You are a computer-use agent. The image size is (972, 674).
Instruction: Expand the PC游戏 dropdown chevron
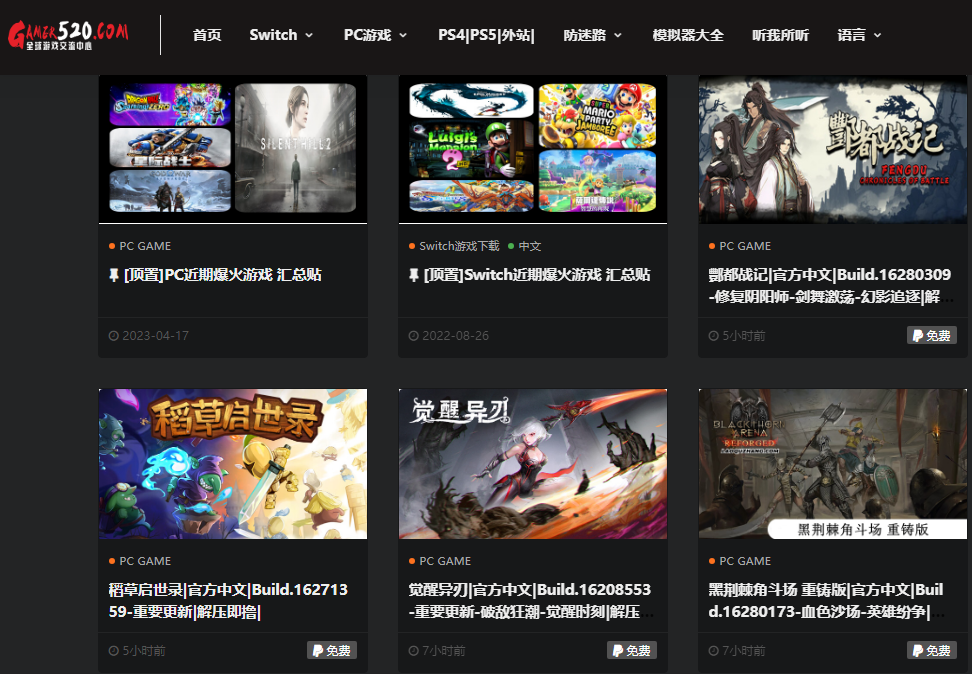(x=403, y=35)
